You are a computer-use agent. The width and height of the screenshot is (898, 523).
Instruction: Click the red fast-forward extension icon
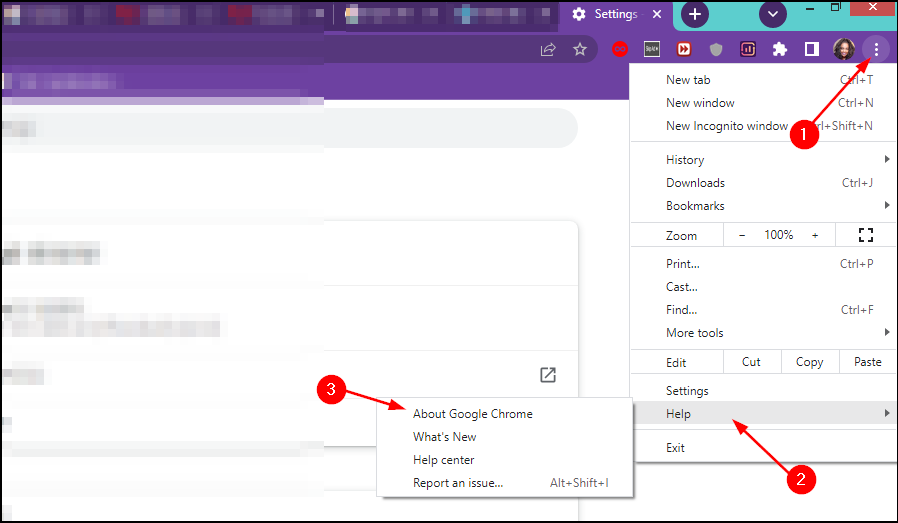(x=684, y=49)
